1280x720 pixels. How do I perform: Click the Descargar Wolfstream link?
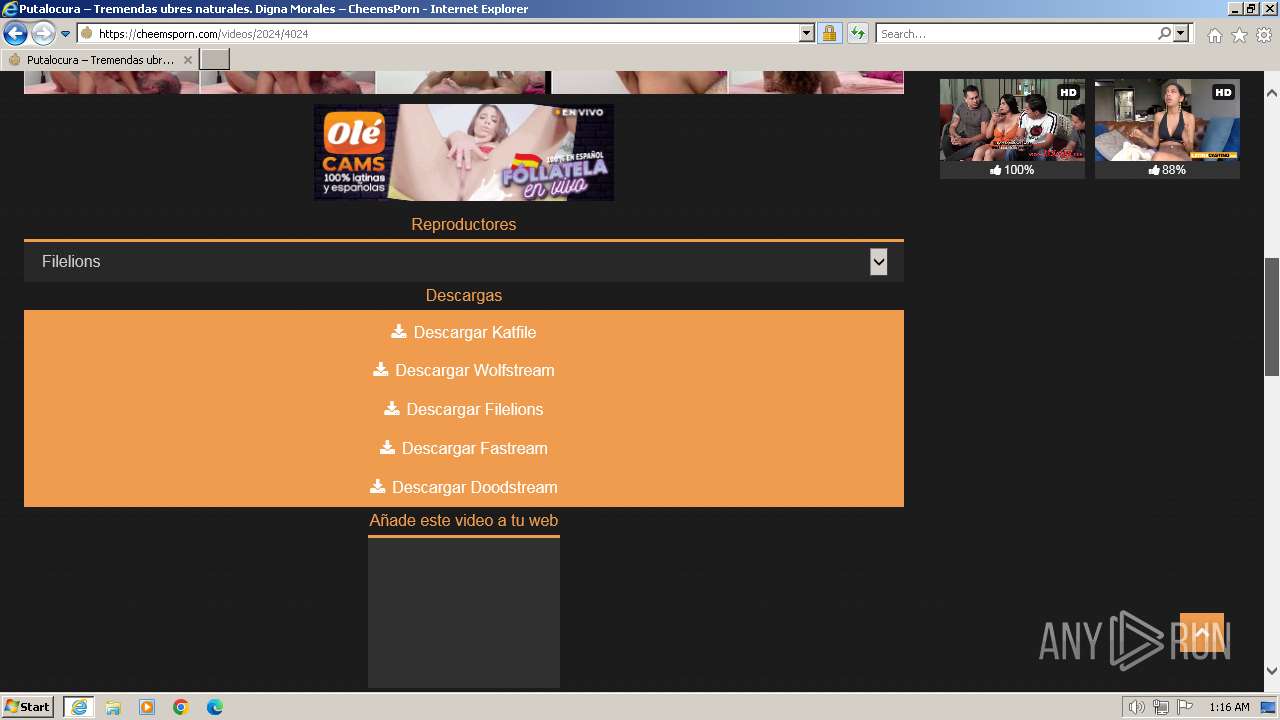(x=474, y=370)
